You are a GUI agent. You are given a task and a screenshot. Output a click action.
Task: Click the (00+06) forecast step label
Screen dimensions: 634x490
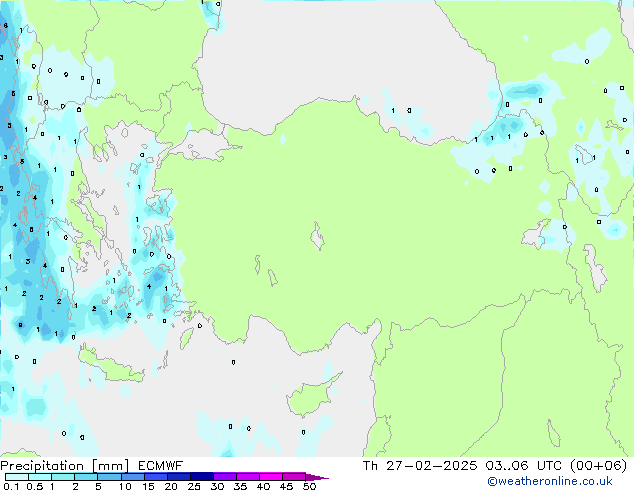pos(598,465)
